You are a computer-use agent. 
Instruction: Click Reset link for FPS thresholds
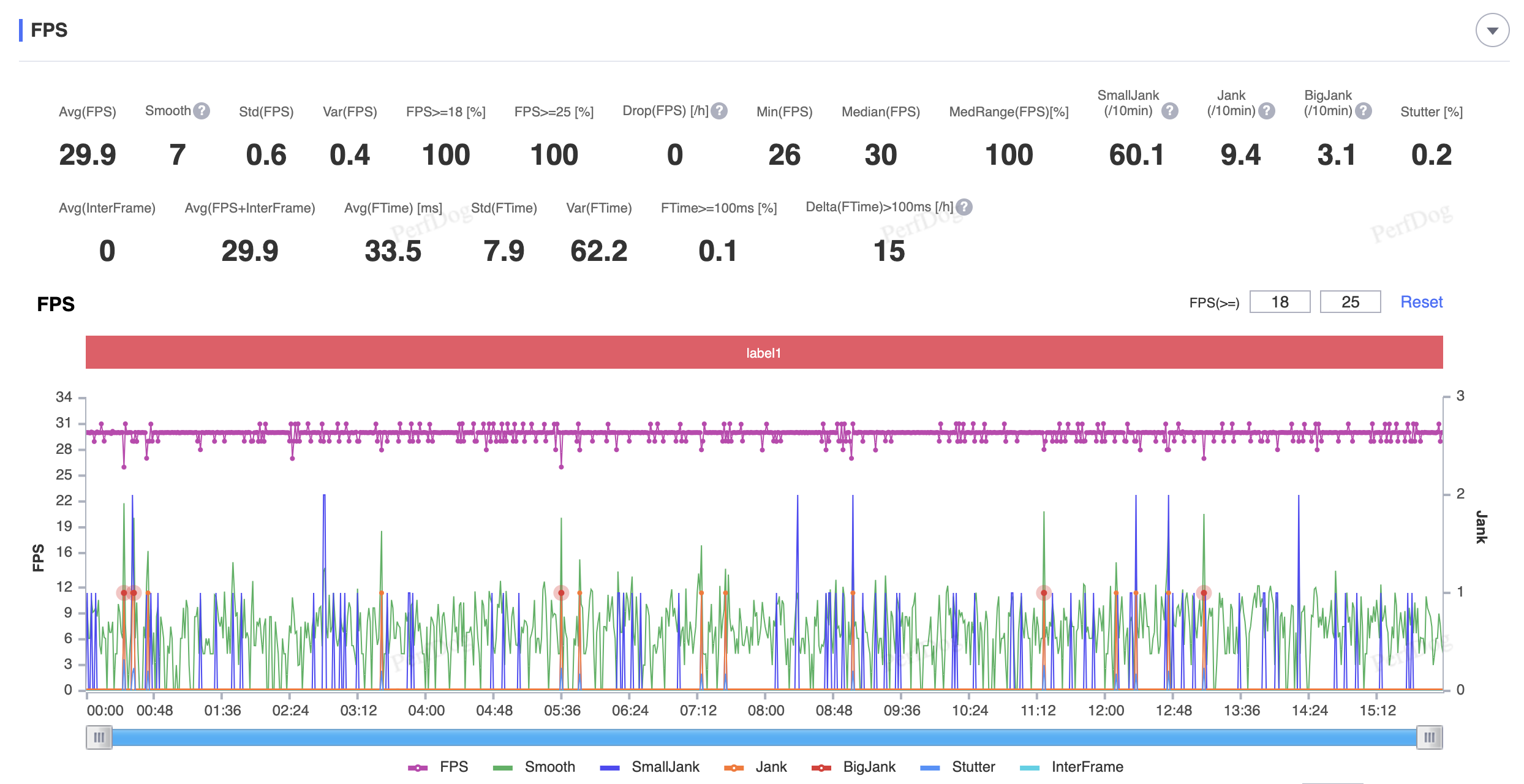tap(1421, 302)
